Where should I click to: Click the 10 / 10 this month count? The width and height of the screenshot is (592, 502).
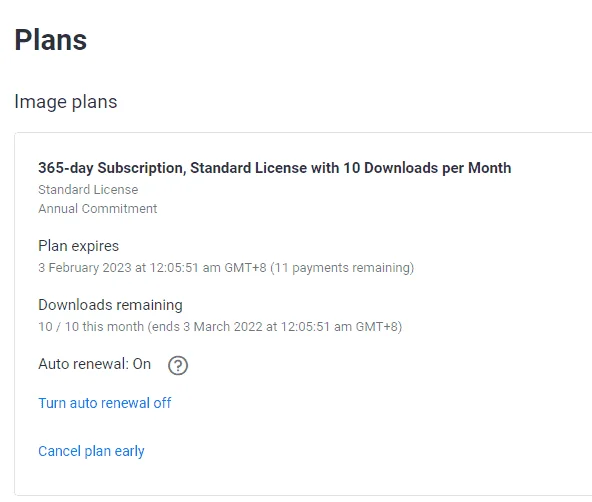(91, 326)
